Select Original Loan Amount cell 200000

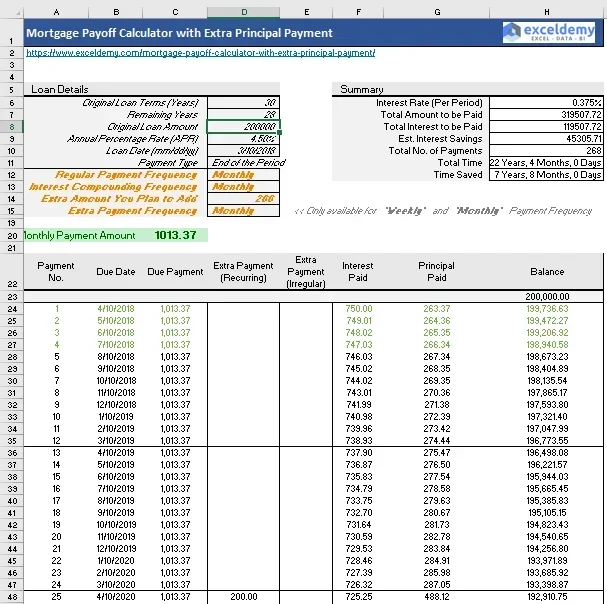(x=243, y=127)
